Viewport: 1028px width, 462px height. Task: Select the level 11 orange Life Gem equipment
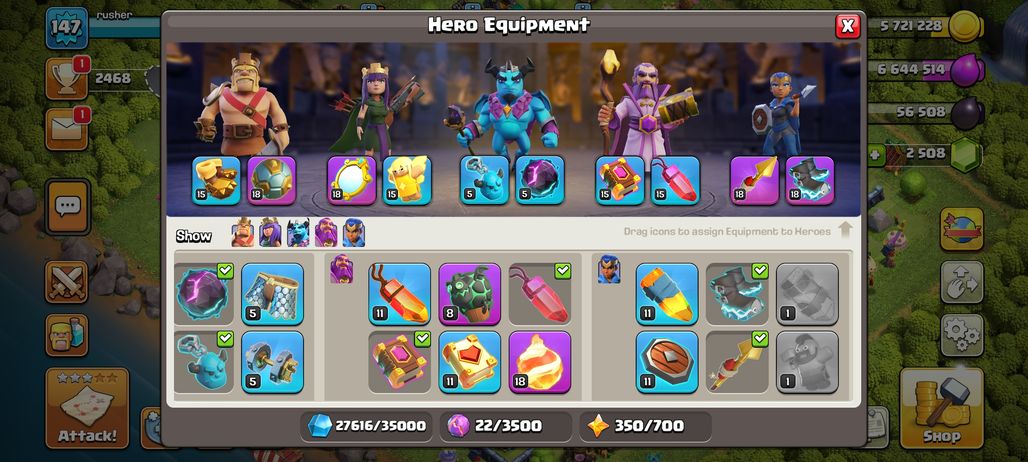pos(399,294)
